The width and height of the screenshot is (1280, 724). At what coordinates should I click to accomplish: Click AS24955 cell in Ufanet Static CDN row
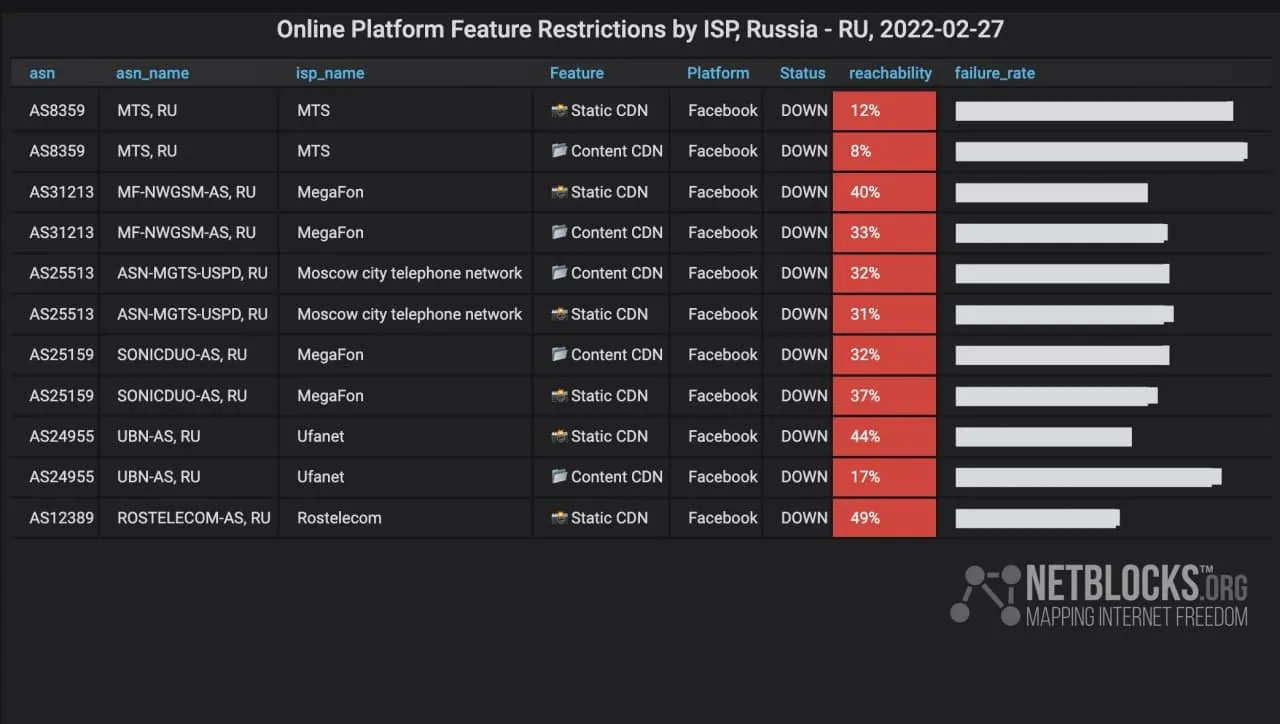point(61,436)
